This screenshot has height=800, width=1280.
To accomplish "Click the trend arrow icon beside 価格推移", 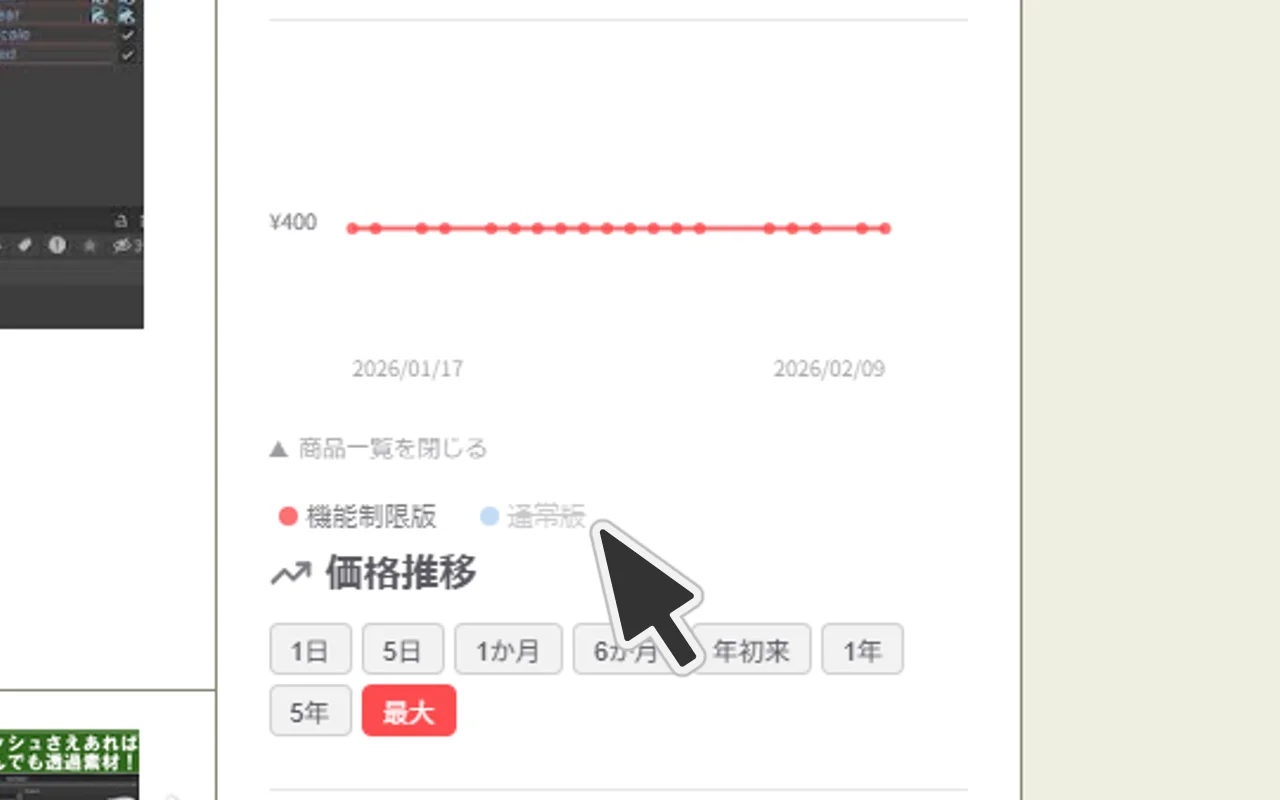I will pyautogui.click(x=290, y=574).
